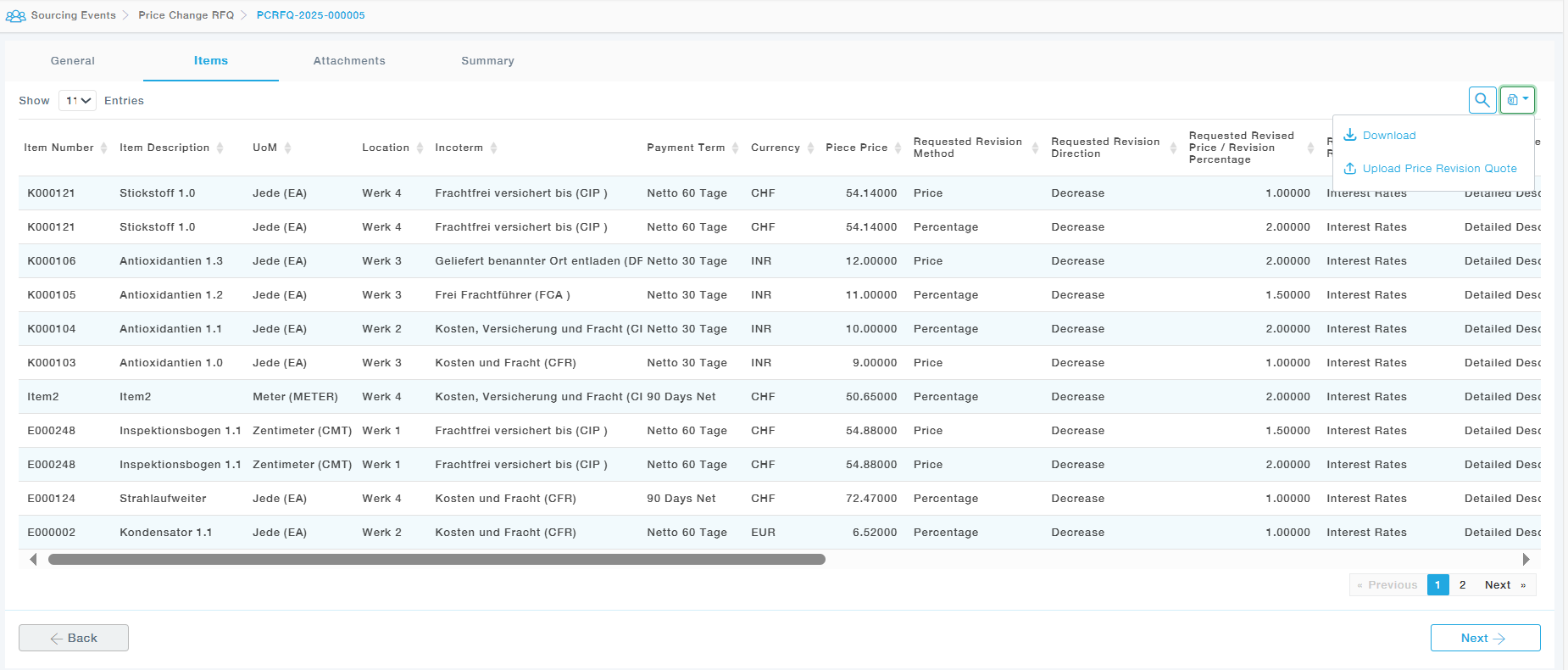Sort by Item Number column arrows
Screen dimensions: 1568x670
coord(103,148)
